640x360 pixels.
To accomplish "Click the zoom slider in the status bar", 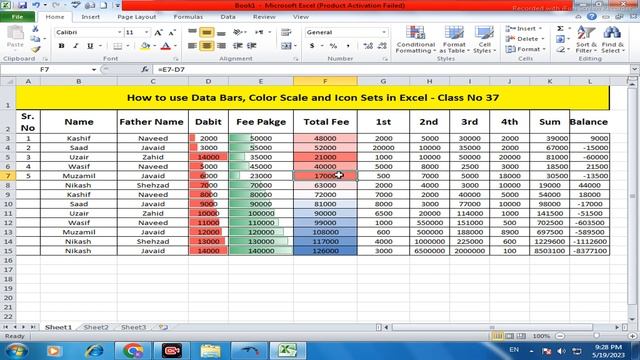I will click(x=597, y=336).
